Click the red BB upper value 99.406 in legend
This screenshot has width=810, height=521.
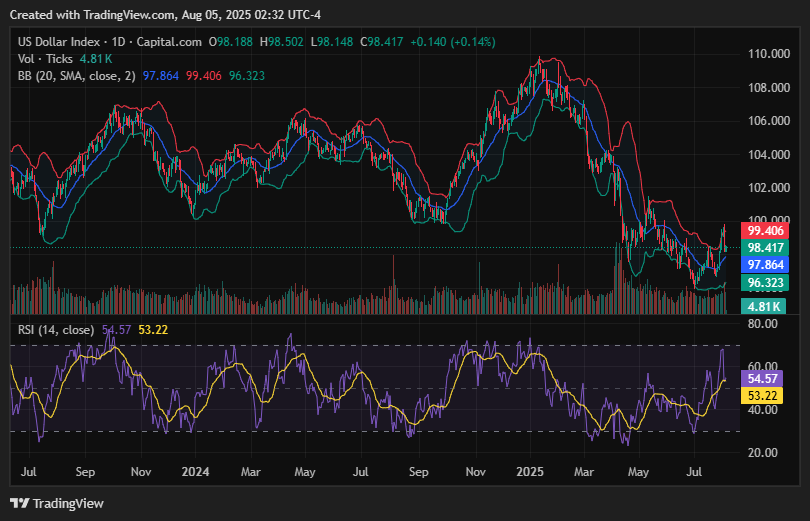coord(204,76)
